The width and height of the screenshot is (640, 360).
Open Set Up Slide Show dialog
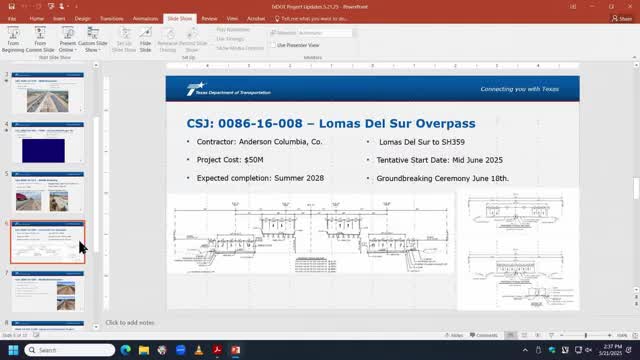pos(124,40)
